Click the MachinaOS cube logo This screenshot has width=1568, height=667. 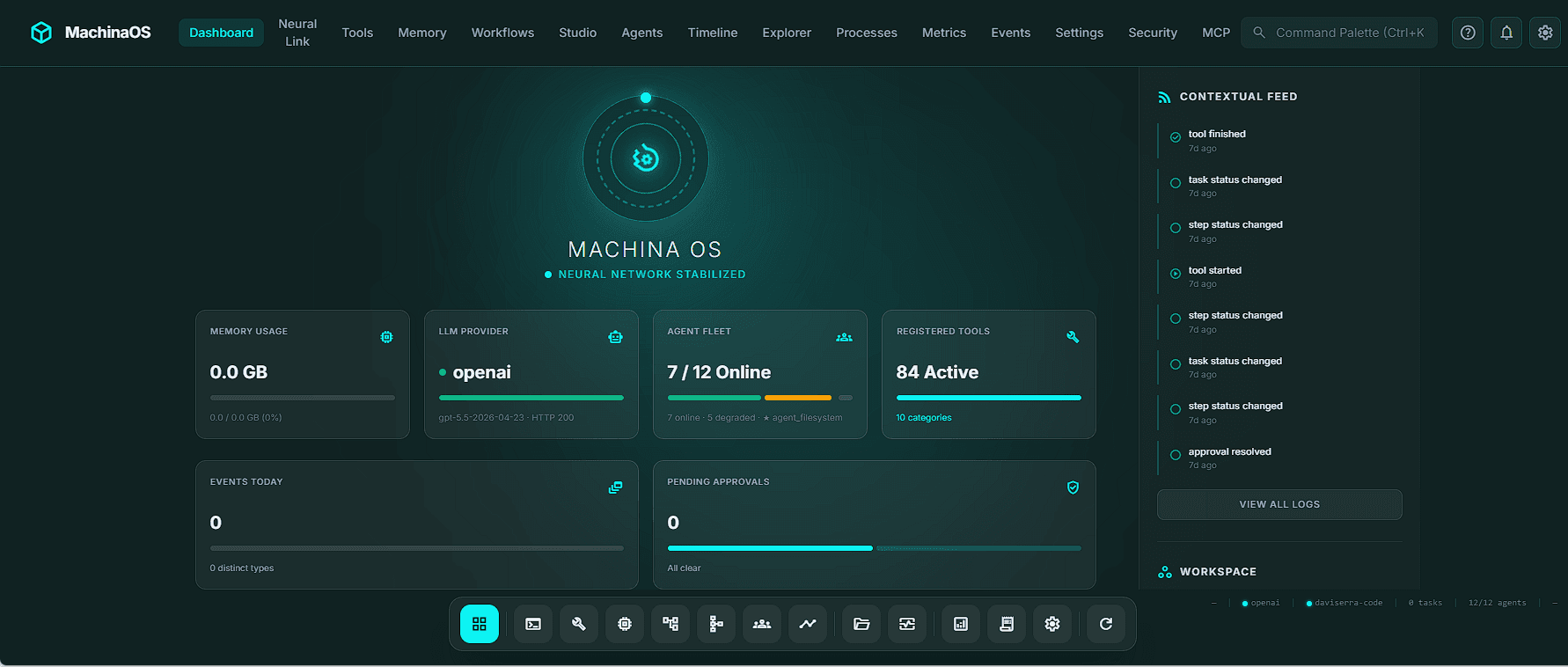point(41,33)
